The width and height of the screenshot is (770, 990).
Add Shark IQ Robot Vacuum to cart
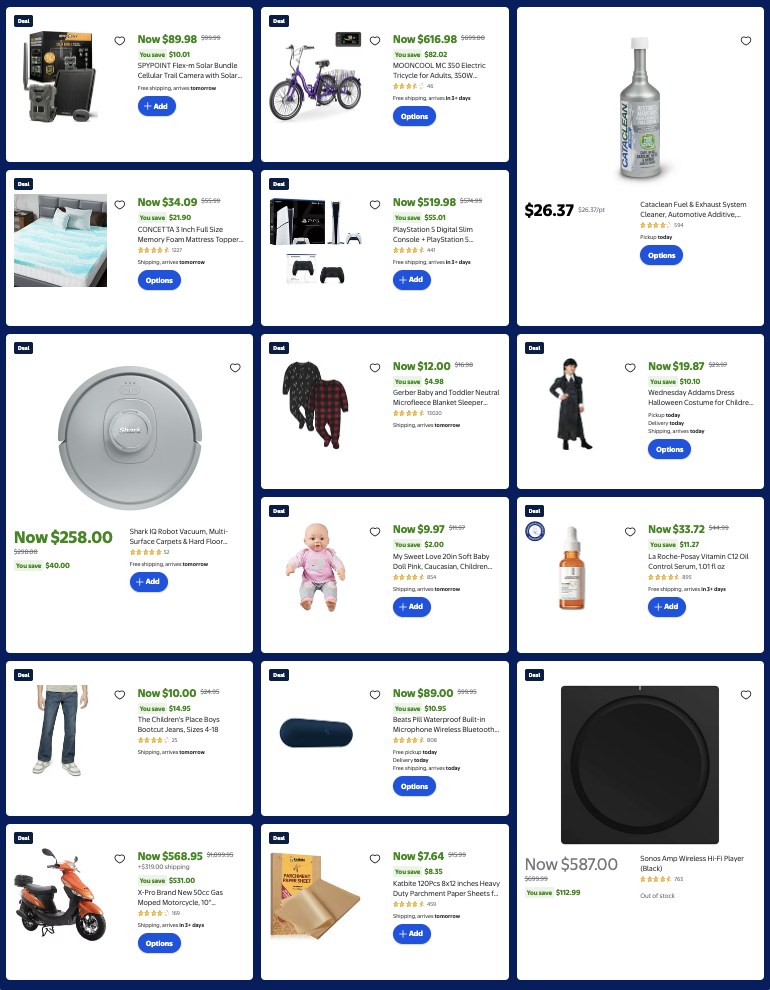149,581
